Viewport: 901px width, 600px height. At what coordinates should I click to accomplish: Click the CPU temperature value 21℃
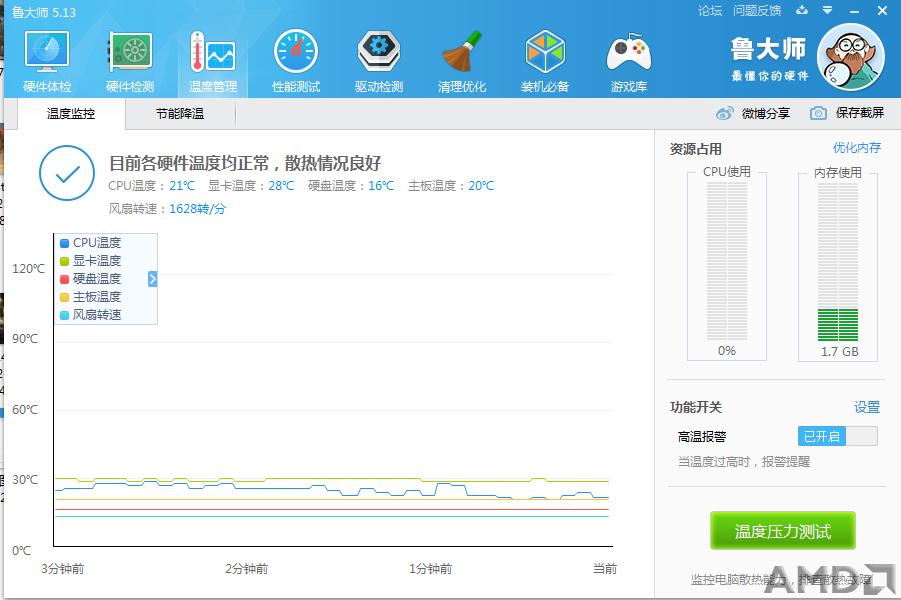[182, 186]
